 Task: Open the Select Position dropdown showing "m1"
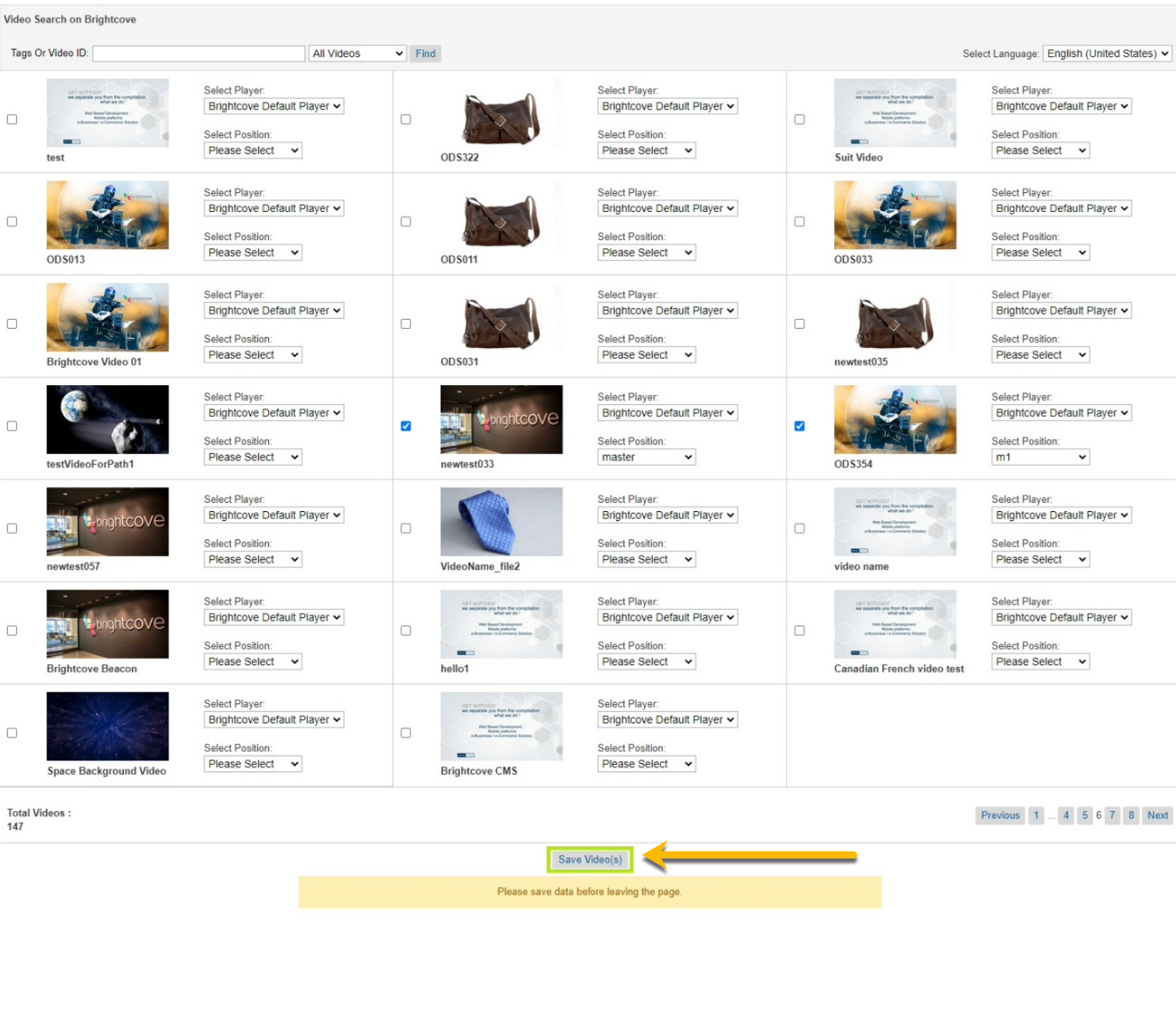pyautogui.click(x=1040, y=456)
